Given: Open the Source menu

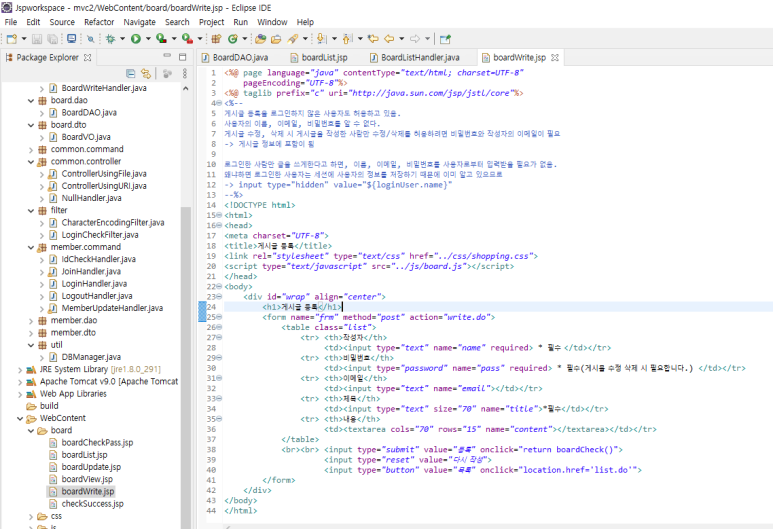Looking at the screenshot, I should (x=62, y=22).
